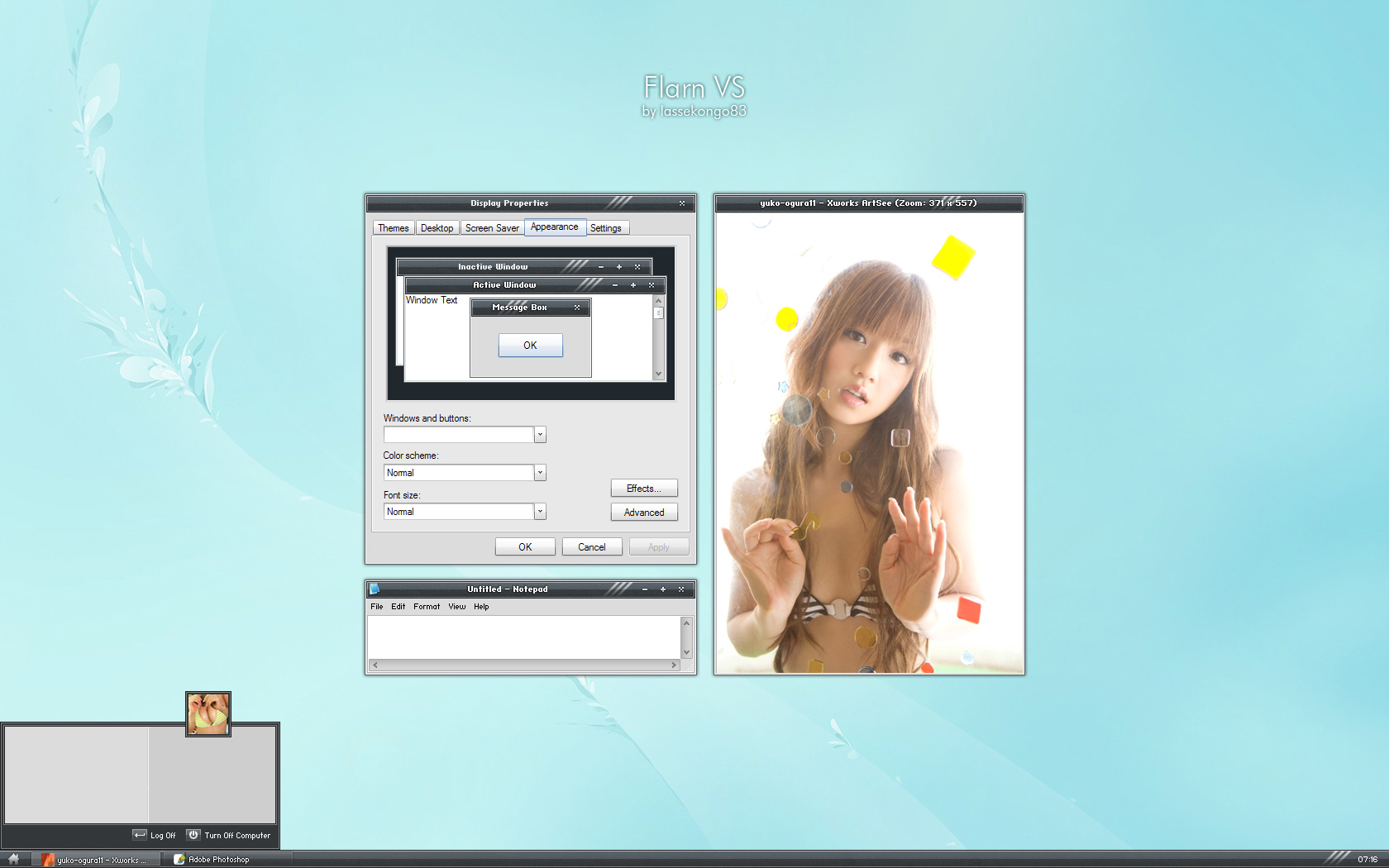Expand the Windows and buttons dropdown
The height and width of the screenshot is (868, 1389).
(x=540, y=435)
